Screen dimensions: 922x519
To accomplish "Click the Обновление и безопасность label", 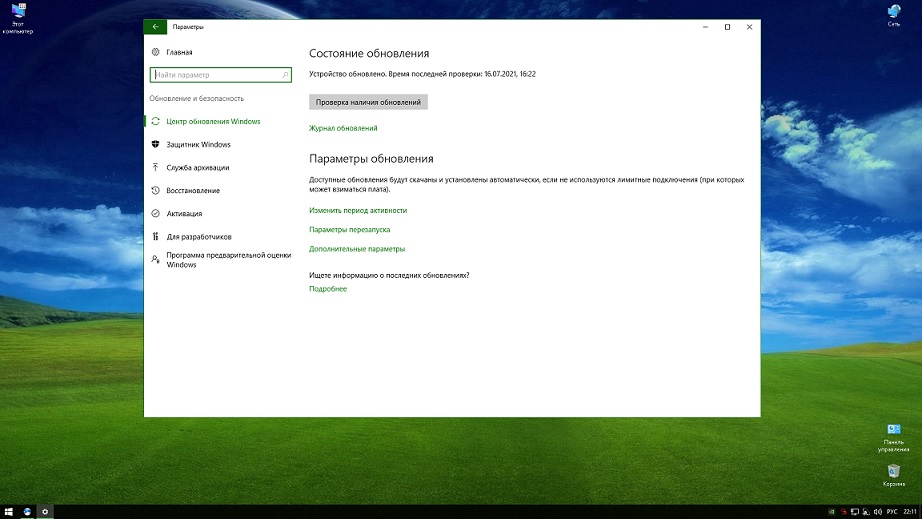I will [196, 99].
